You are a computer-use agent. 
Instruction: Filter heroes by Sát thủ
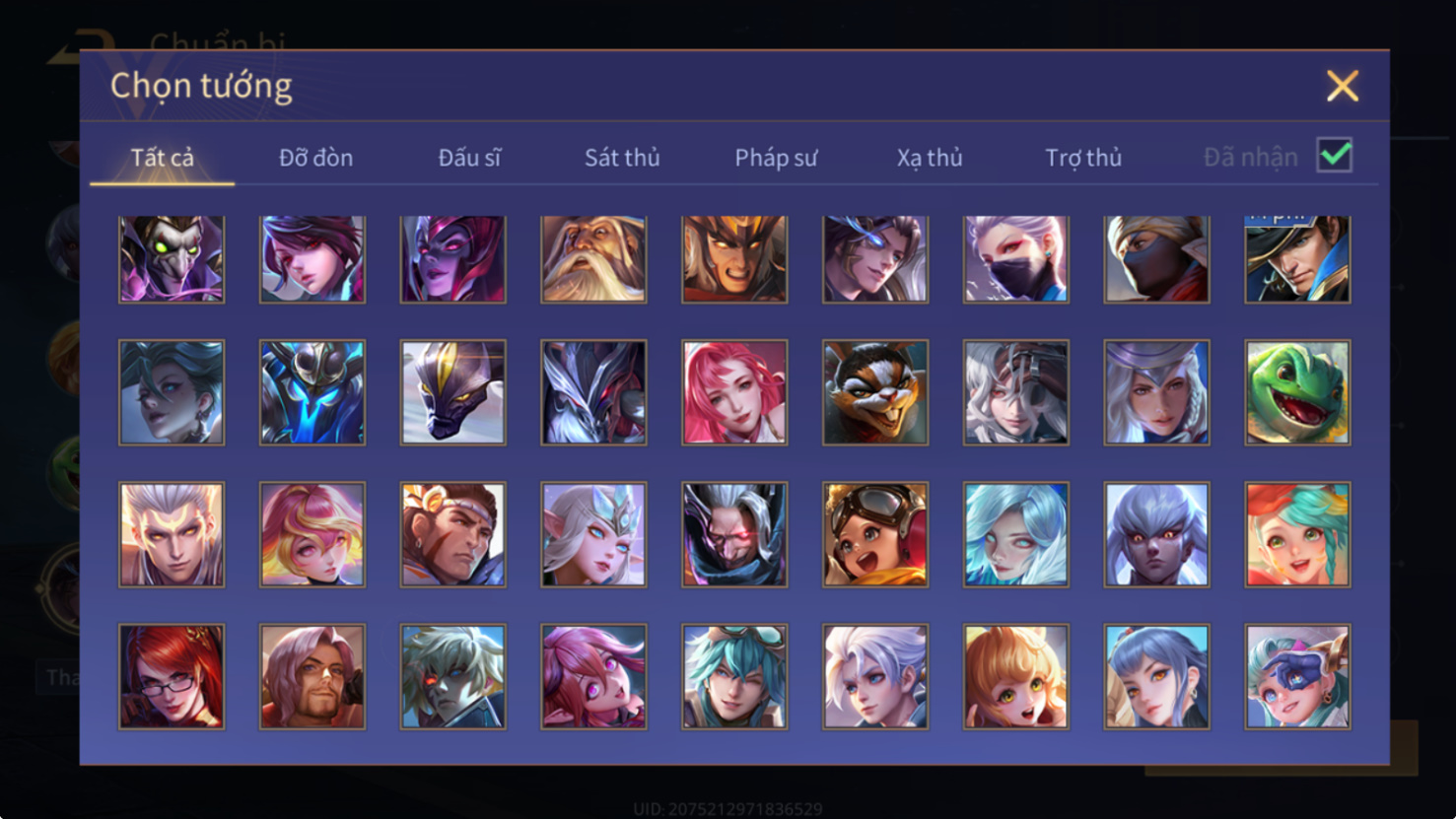(x=622, y=158)
